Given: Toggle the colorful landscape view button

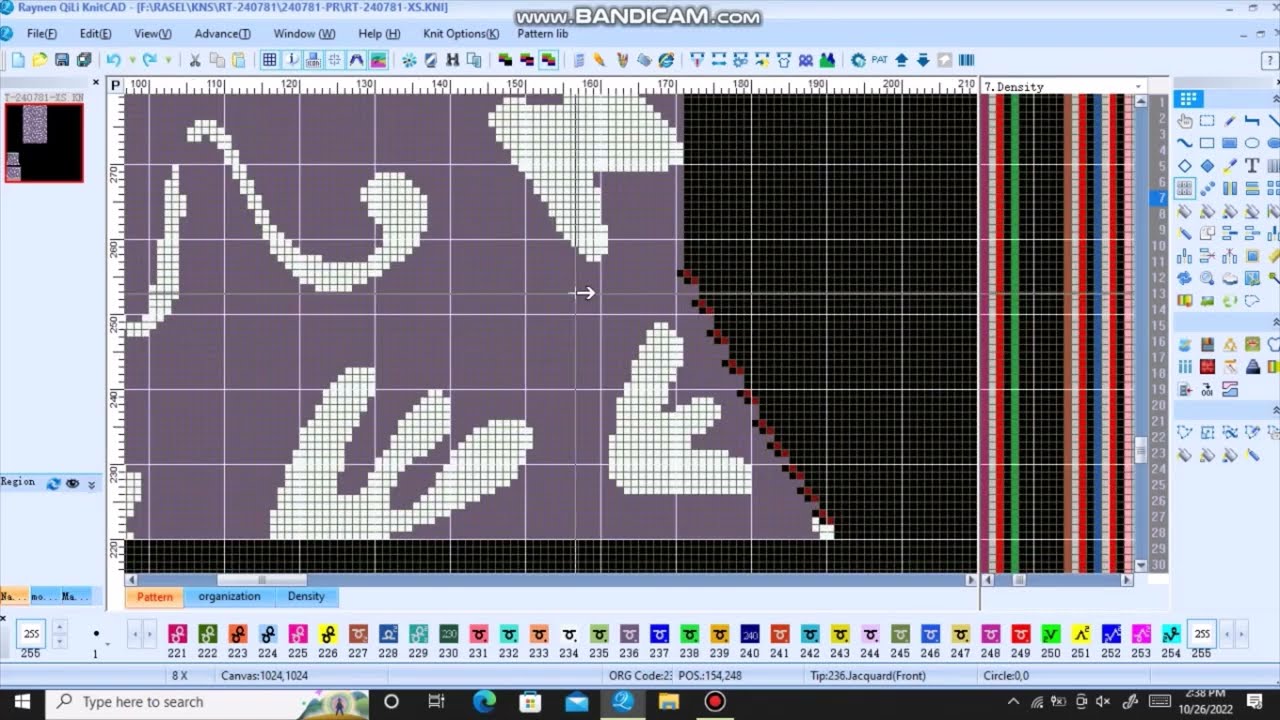Looking at the screenshot, I should [x=379, y=60].
